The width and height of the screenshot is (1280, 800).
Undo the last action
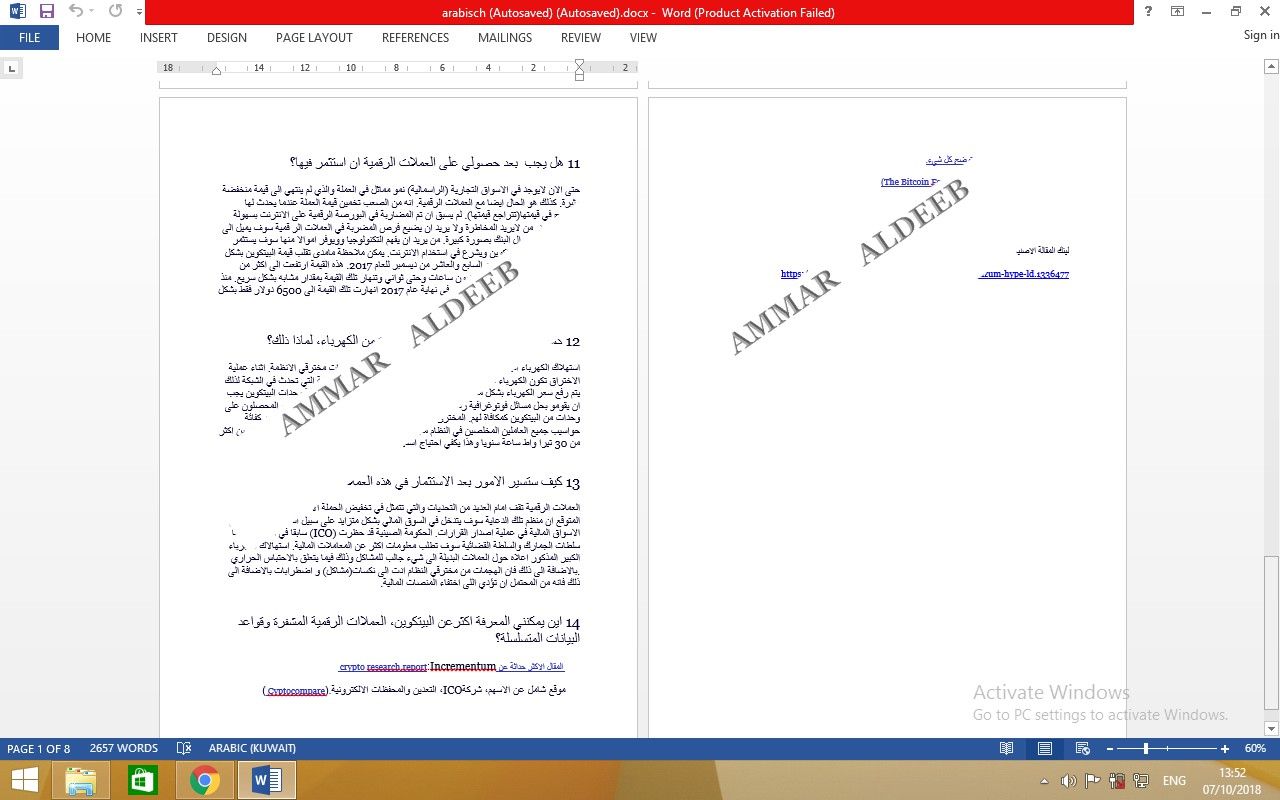pos(77,12)
